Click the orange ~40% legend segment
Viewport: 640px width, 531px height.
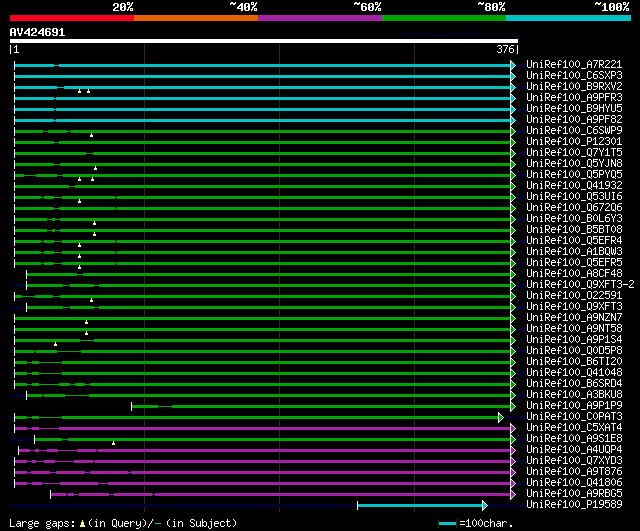[196, 18]
